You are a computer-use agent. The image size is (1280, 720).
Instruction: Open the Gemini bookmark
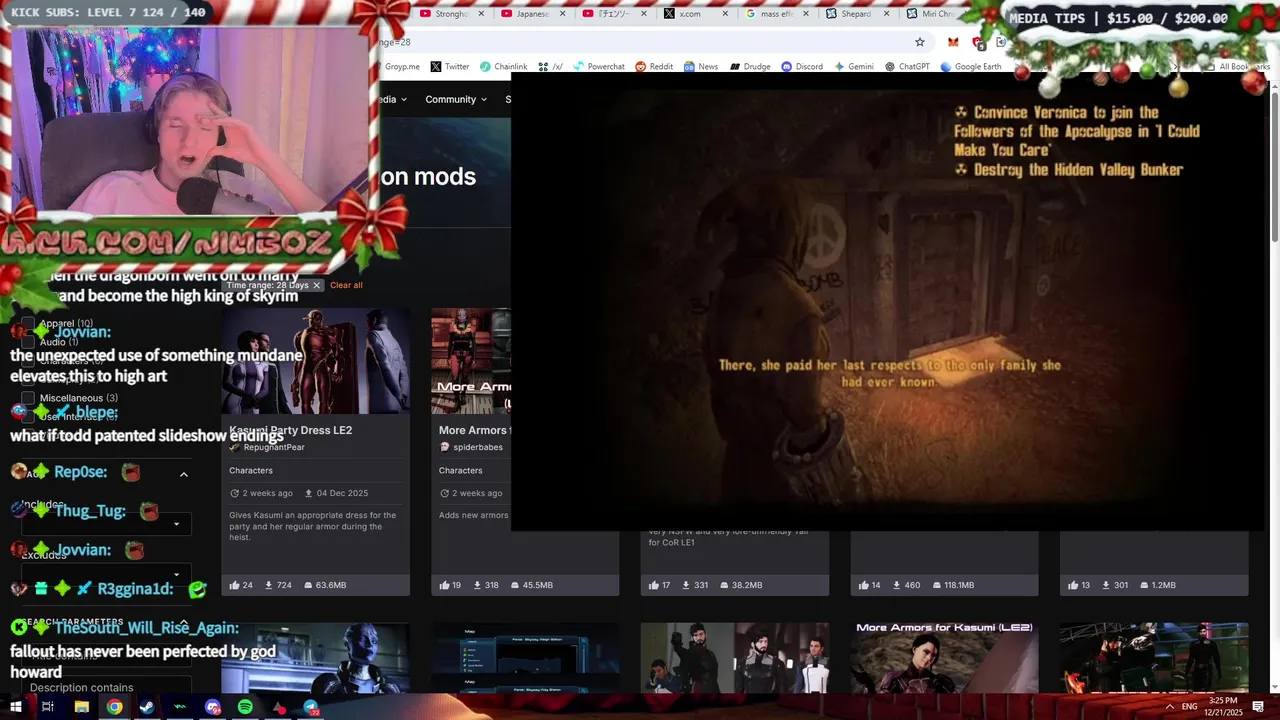(x=853, y=67)
